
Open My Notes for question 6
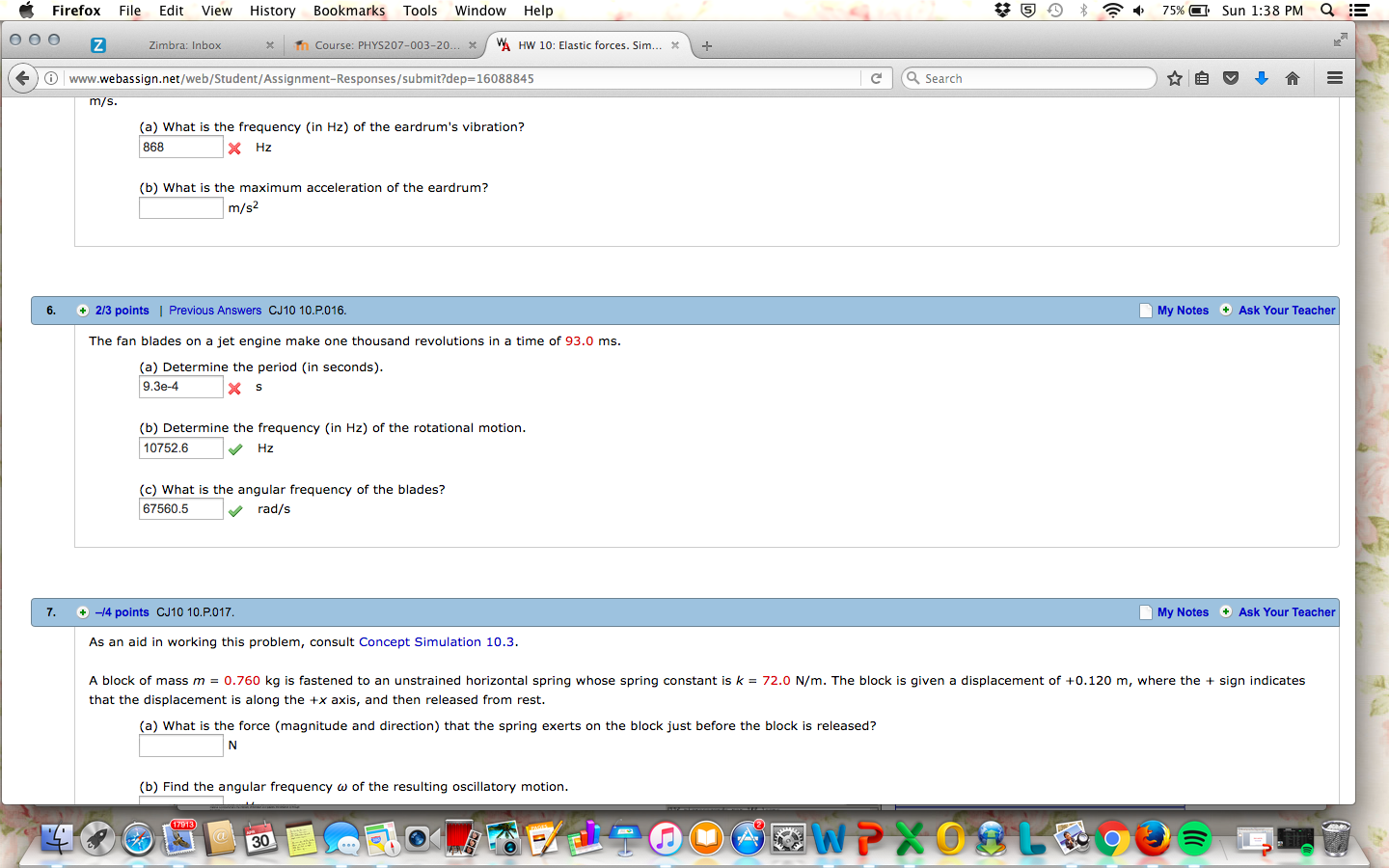point(1182,311)
